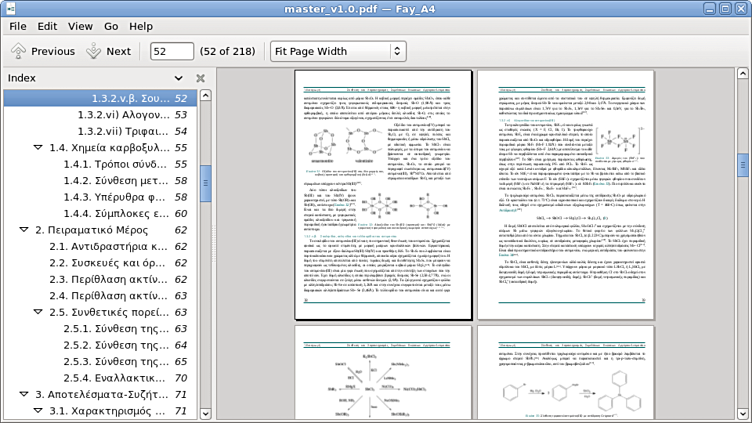Open the Go menu
Image resolution: width=752 pixels, height=423 pixels.
tap(111, 26)
